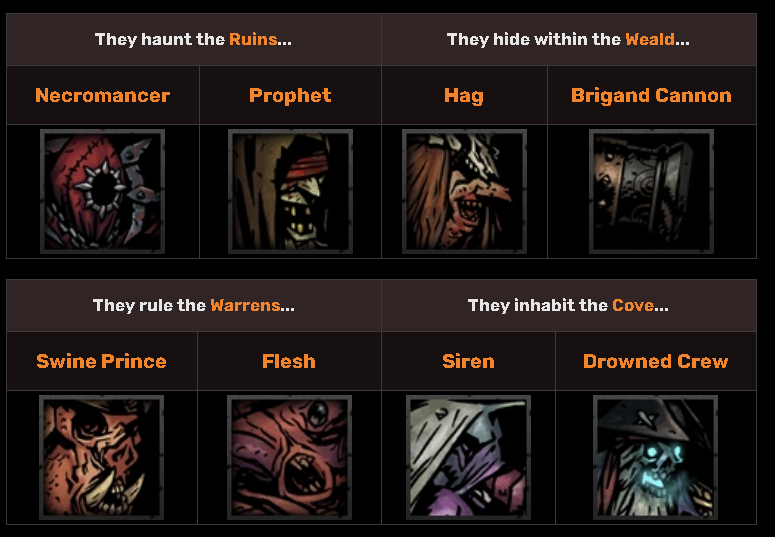
Task: Select the Prophet portrait image
Action: tap(290, 191)
